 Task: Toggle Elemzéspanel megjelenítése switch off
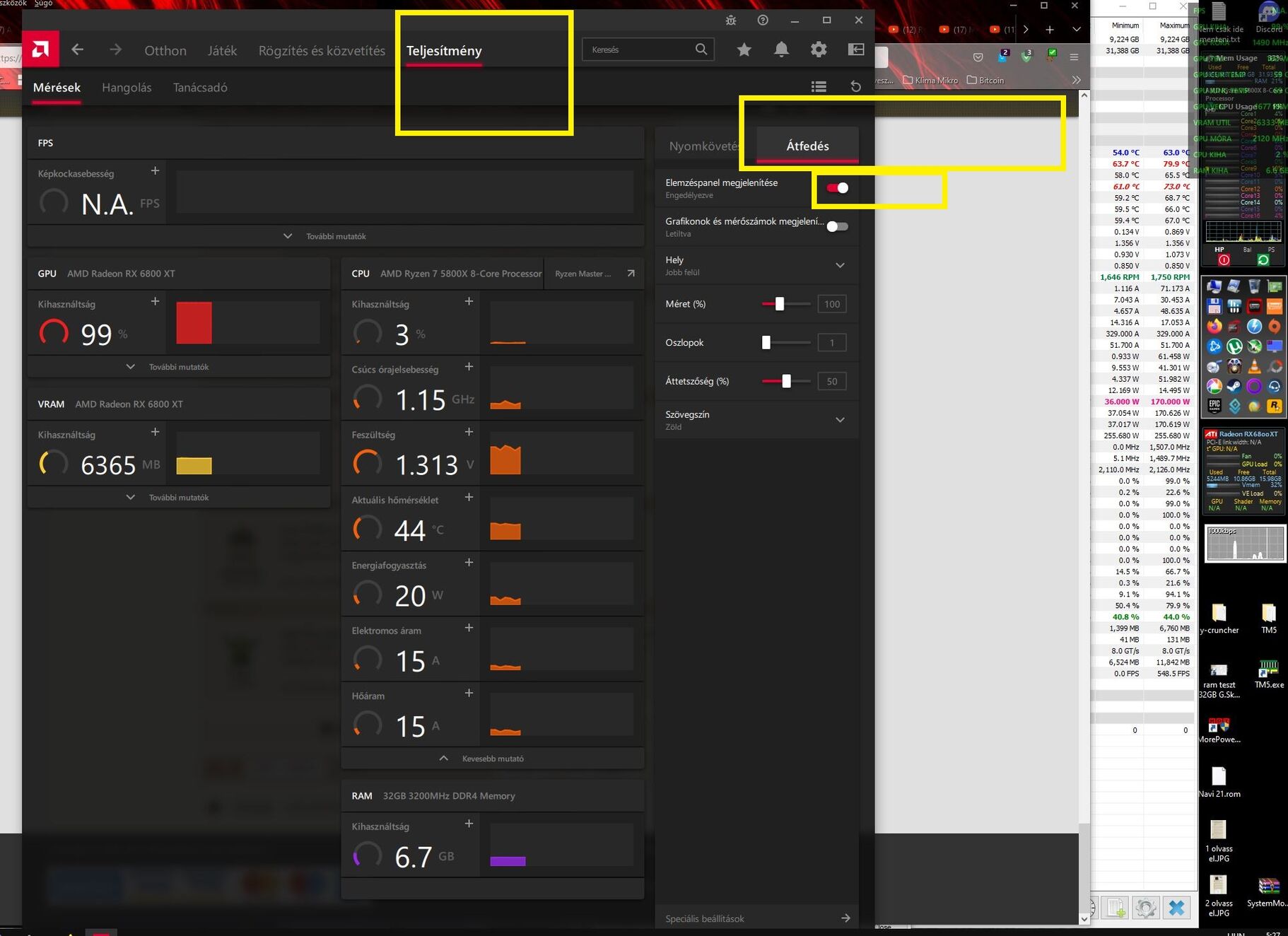(x=838, y=188)
